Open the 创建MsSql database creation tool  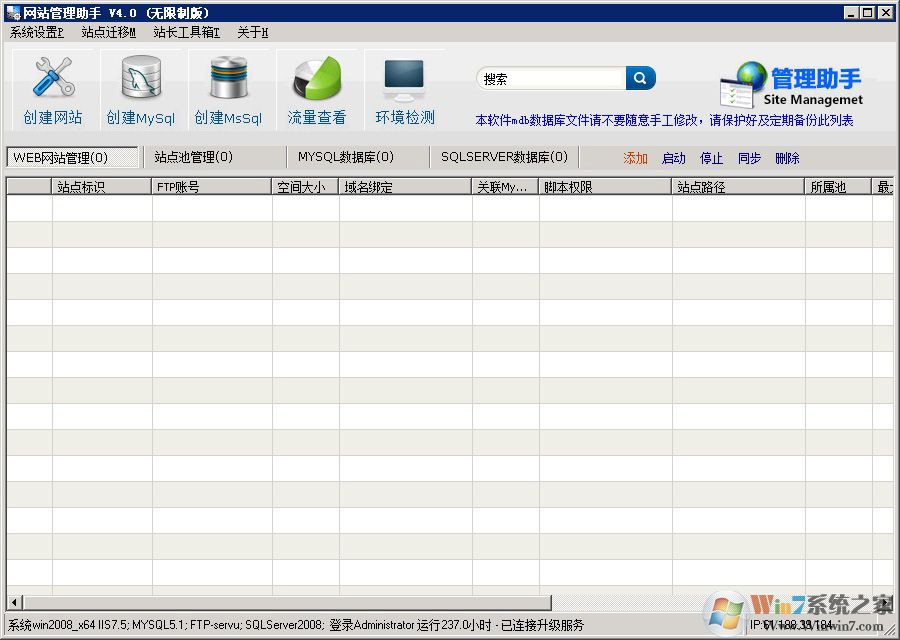(228, 88)
